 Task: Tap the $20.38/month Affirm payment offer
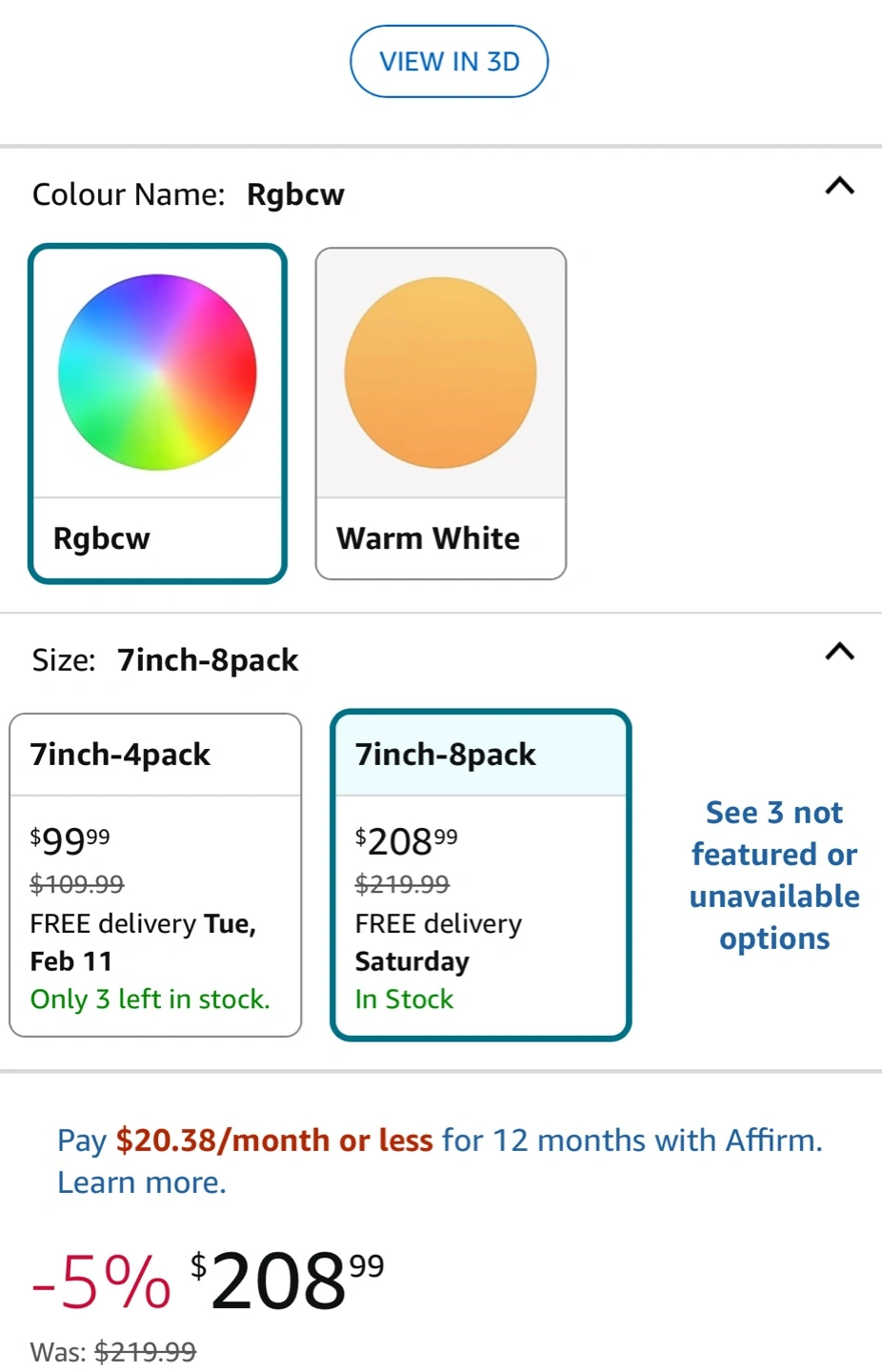(x=274, y=1140)
